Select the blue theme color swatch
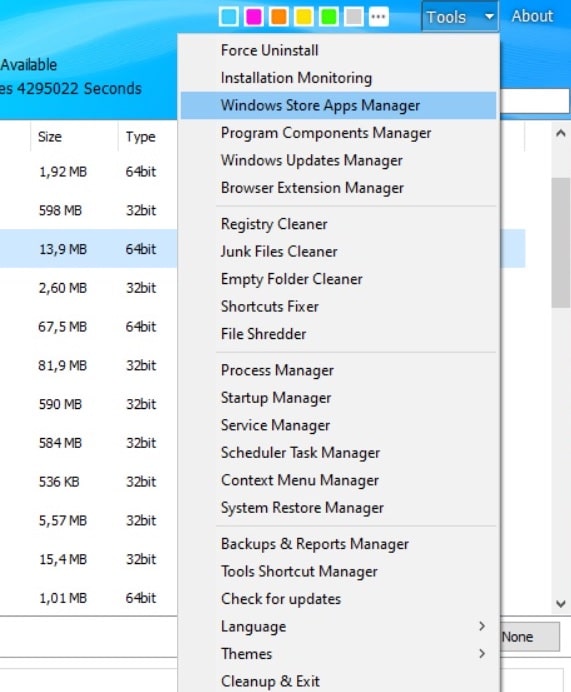The height and width of the screenshot is (692, 571). click(x=229, y=17)
